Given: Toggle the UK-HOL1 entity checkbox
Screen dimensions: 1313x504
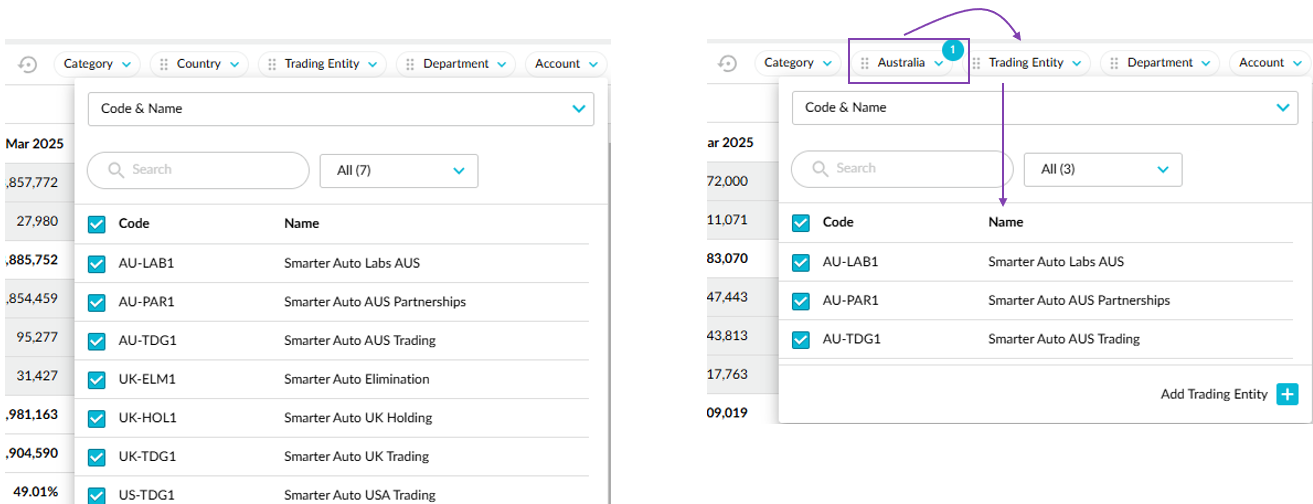Looking at the screenshot, I should 97,418.
